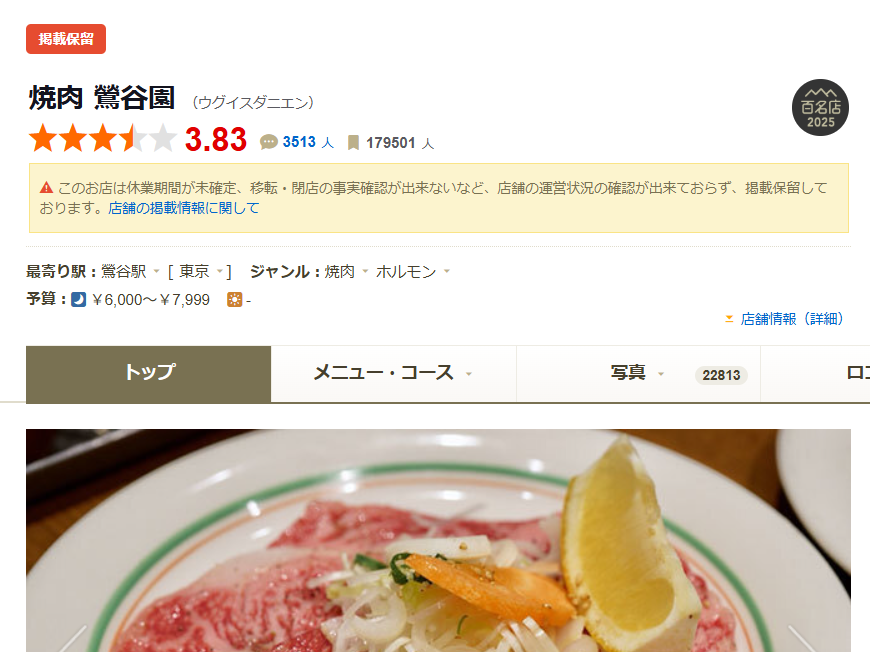Click the review comment bubble icon

pyautogui.click(x=269, y=142)
